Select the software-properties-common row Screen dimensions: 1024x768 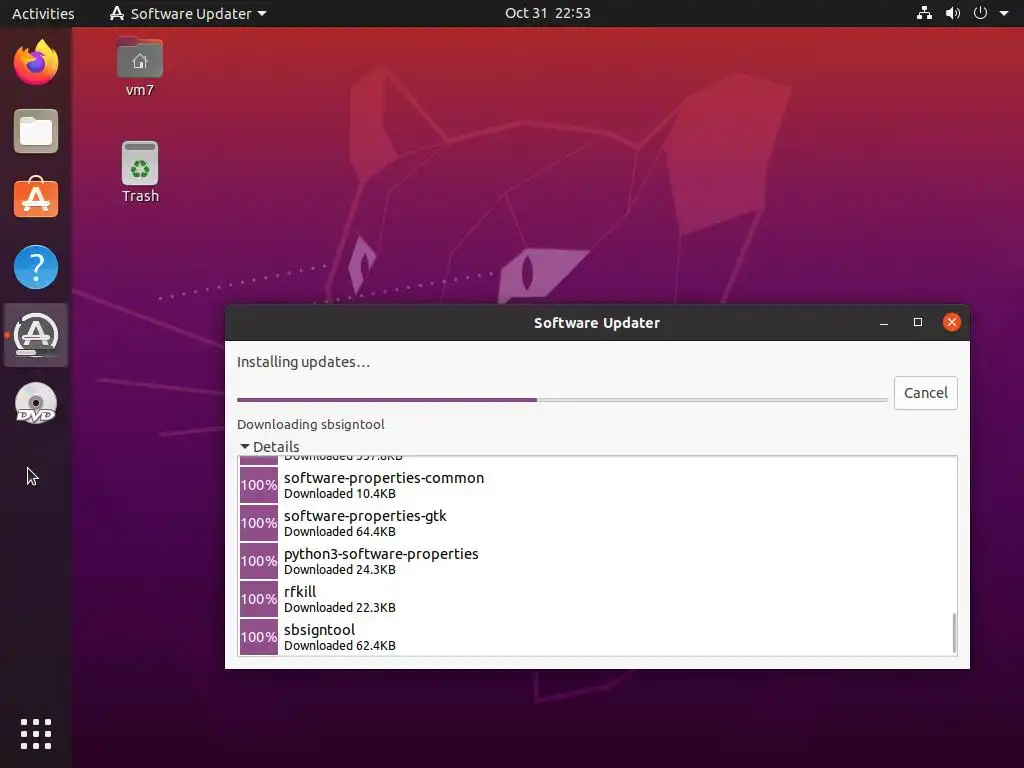coord(598,485)
